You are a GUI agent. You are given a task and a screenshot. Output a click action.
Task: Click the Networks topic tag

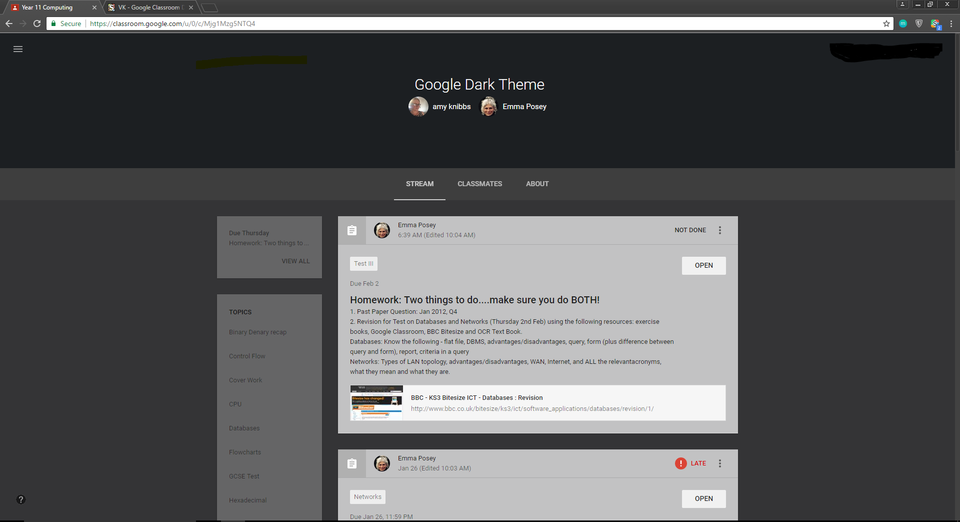click(367, 497)
